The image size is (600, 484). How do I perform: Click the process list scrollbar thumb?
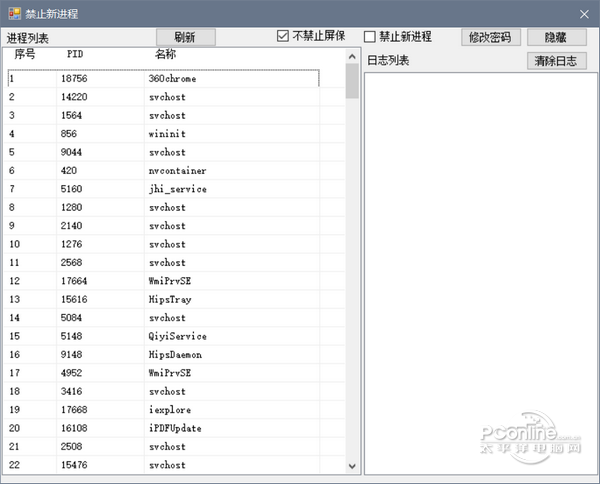click(352, 81)
